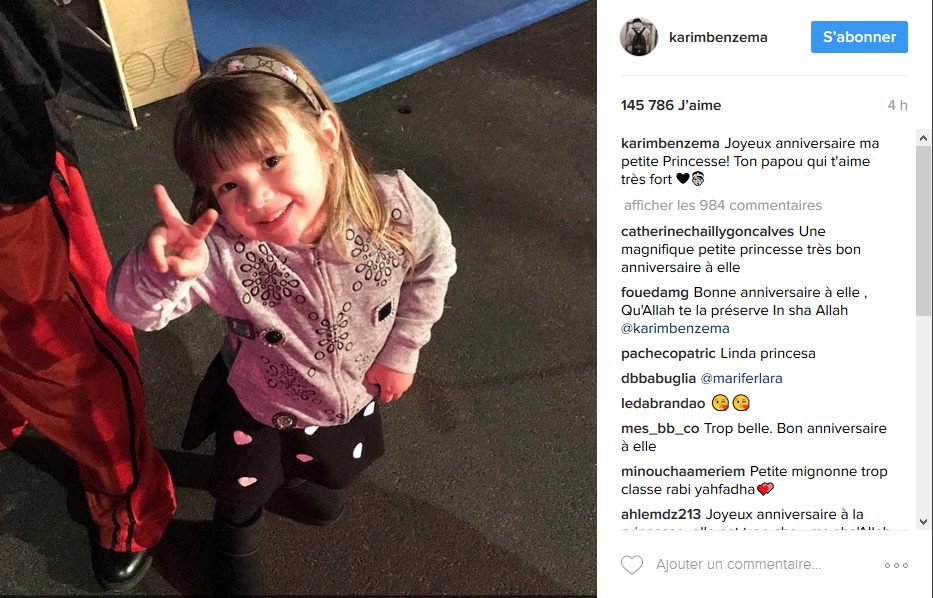The image size is (933, 598).
Task: Open karimbenzema username in header
Action: pyautogui.click(x=718, y=37)
